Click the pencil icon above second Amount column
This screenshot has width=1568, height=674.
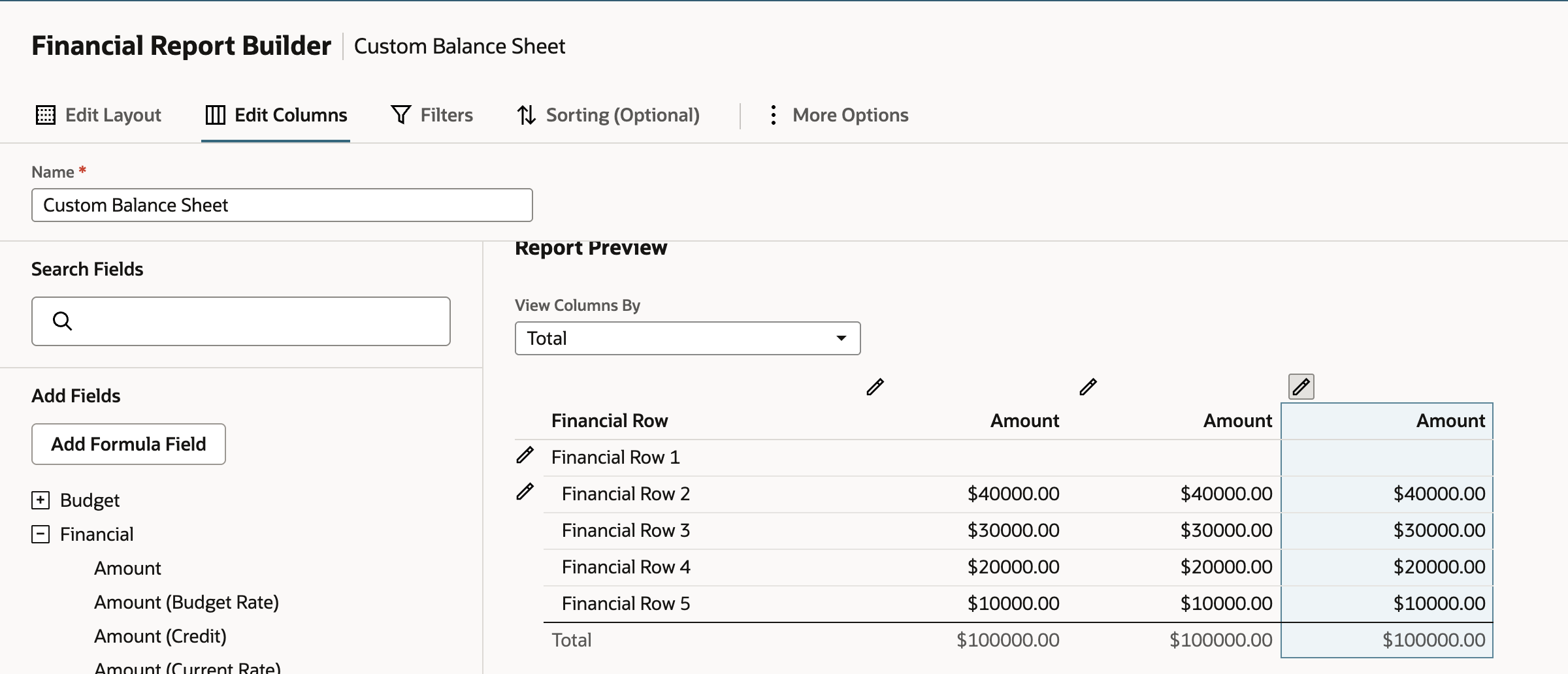(1088, 387)
